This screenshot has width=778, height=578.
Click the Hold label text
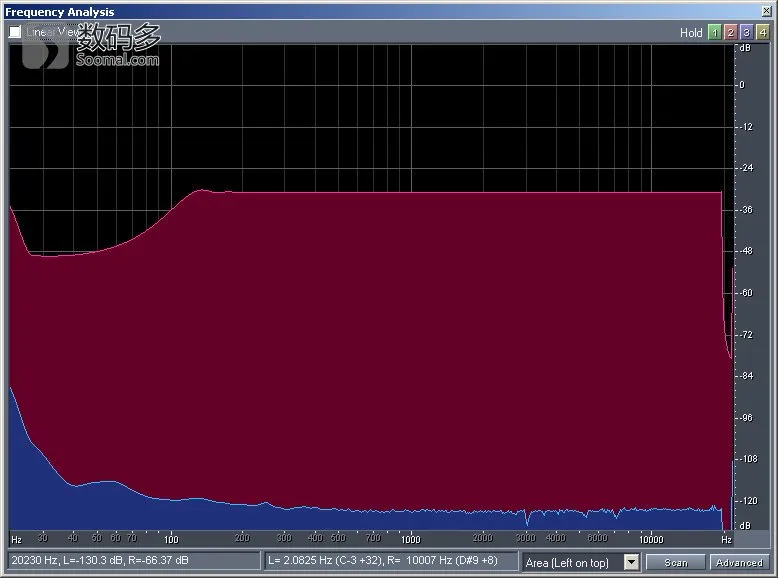coord(691,33)
